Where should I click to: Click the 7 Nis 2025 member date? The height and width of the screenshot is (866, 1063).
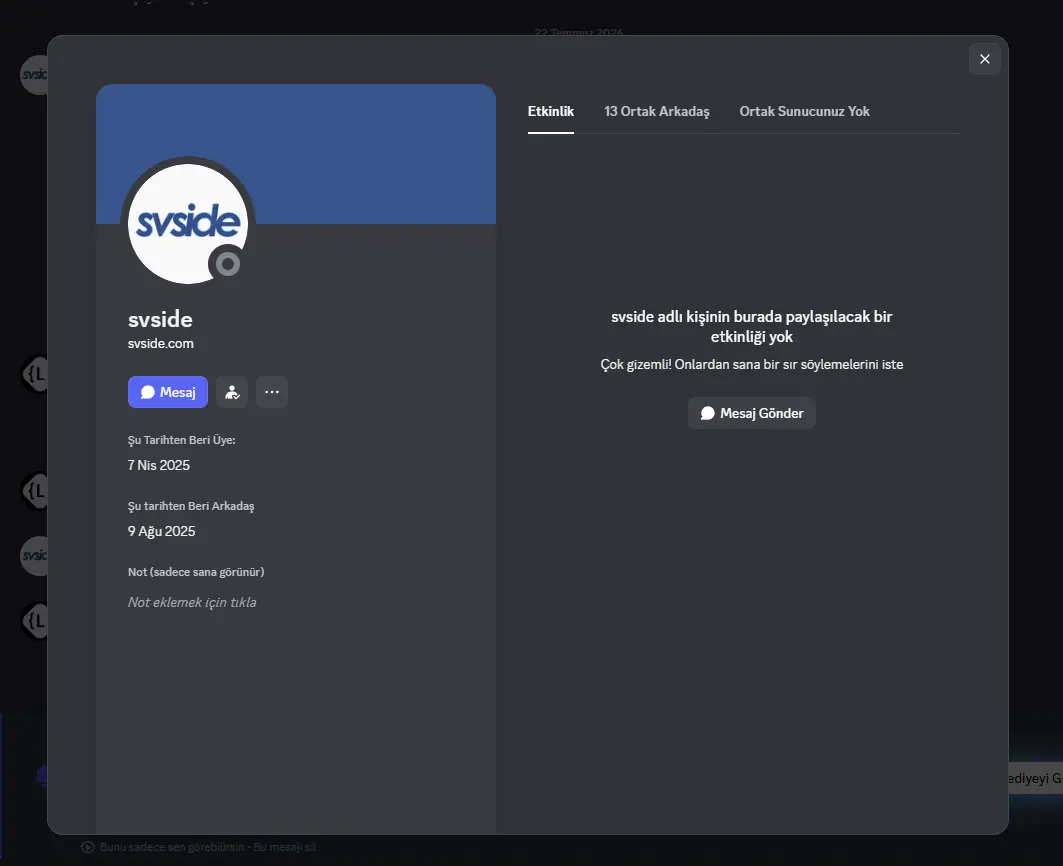tap(159, 465)
